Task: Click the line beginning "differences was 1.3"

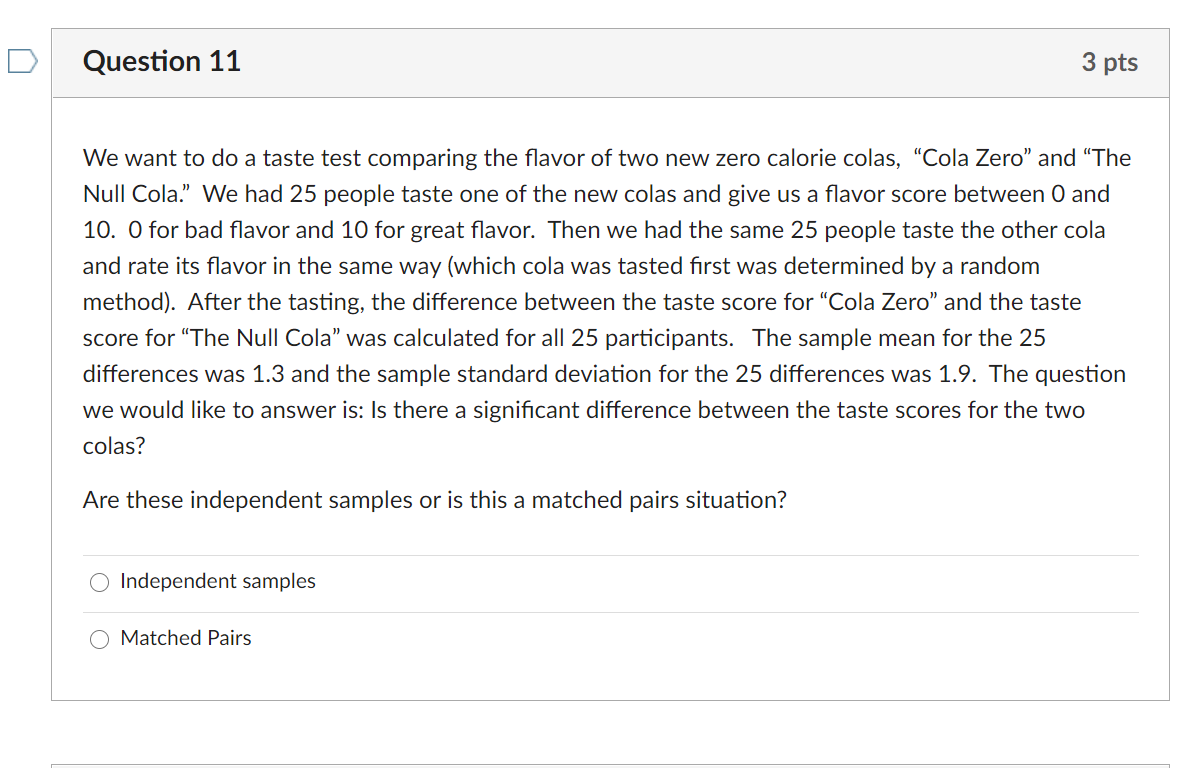Action: tap(604, 374)
